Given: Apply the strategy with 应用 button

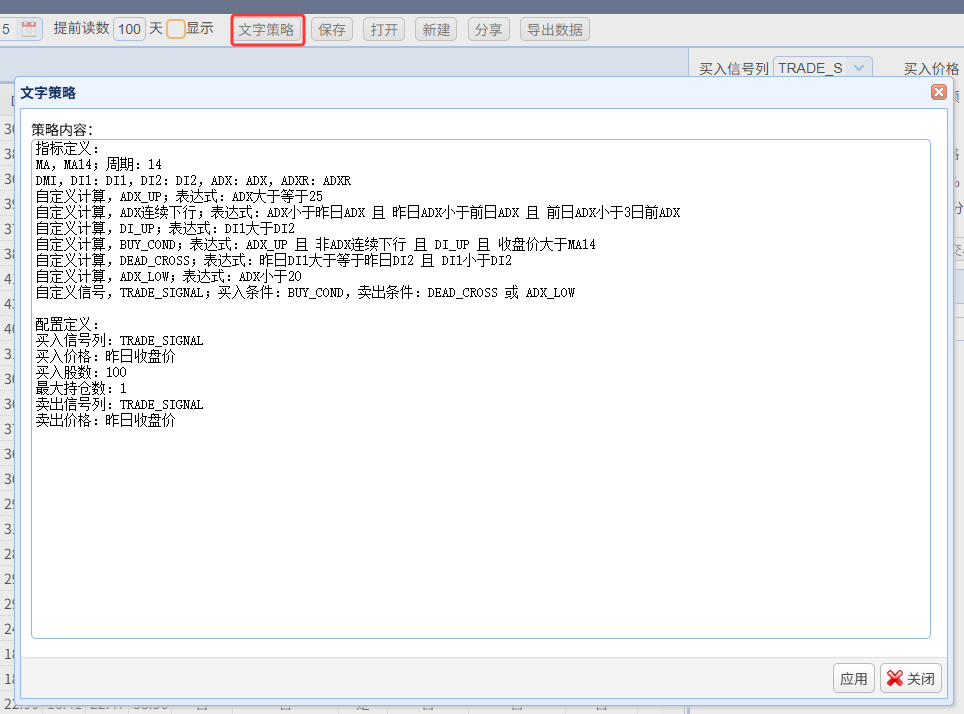Looking at the screenshot, I should coord(853,678).
